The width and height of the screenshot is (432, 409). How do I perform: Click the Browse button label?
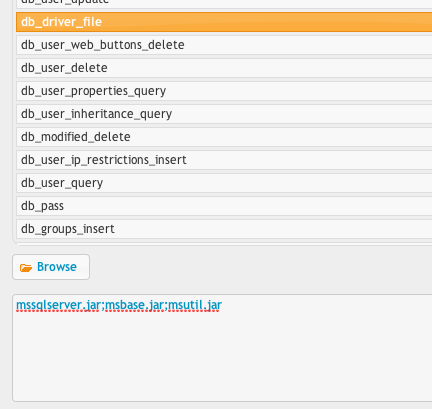point(57,267)
